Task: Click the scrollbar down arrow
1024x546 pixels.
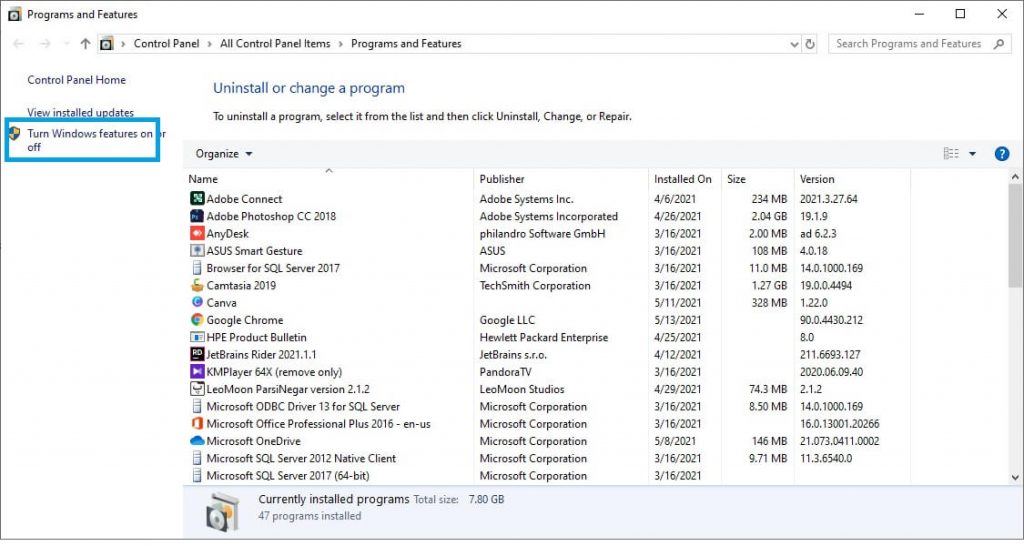Action: (1015, 477)
